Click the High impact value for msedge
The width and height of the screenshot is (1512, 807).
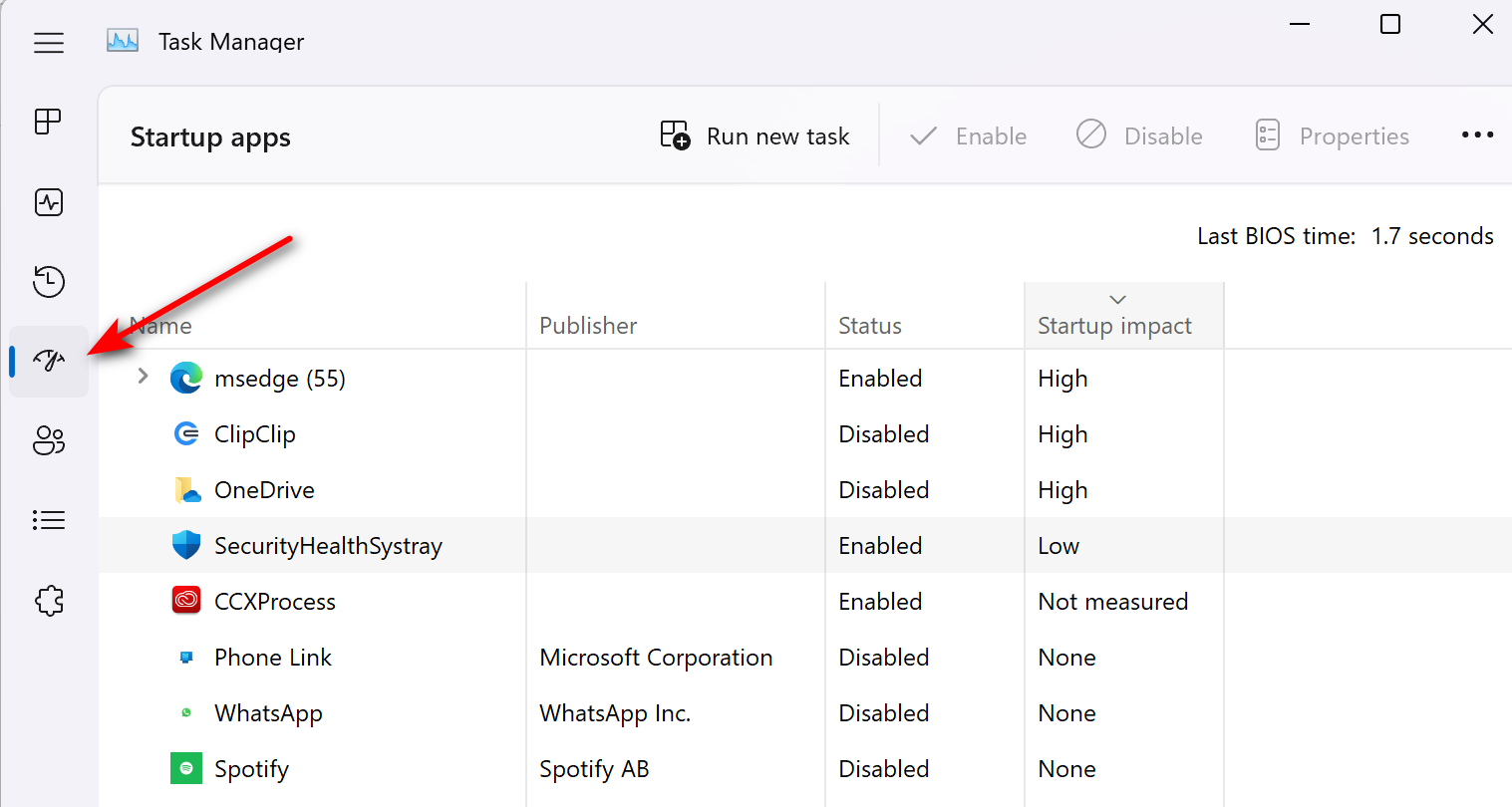[1062, 380]
